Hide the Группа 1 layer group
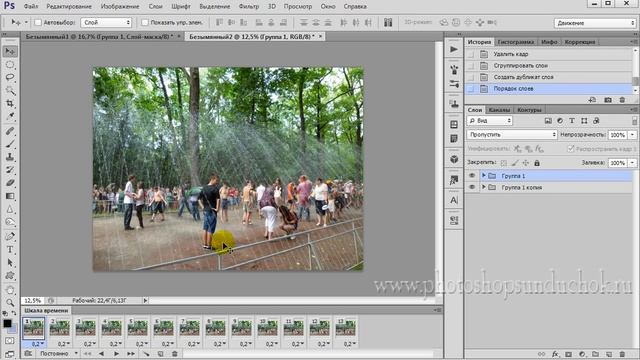This screenshot has width=640, height=360. (472, 176)
